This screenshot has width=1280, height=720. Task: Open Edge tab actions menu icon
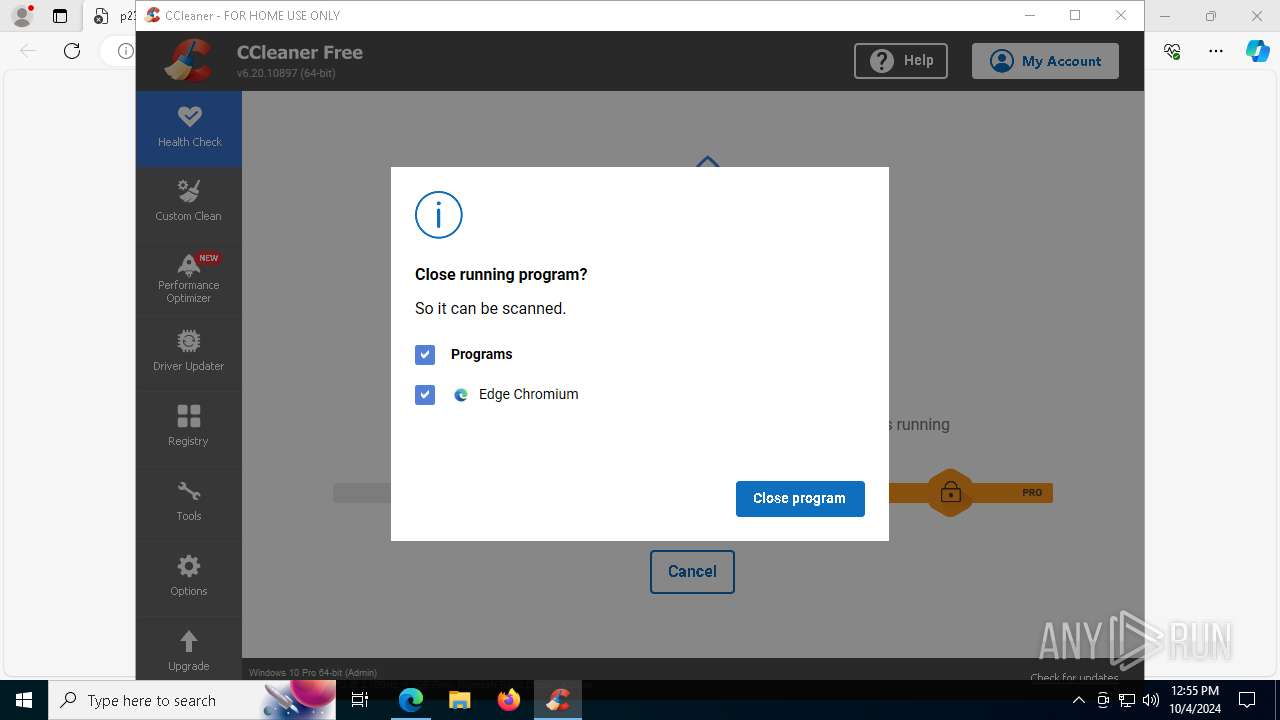(60, 16)
